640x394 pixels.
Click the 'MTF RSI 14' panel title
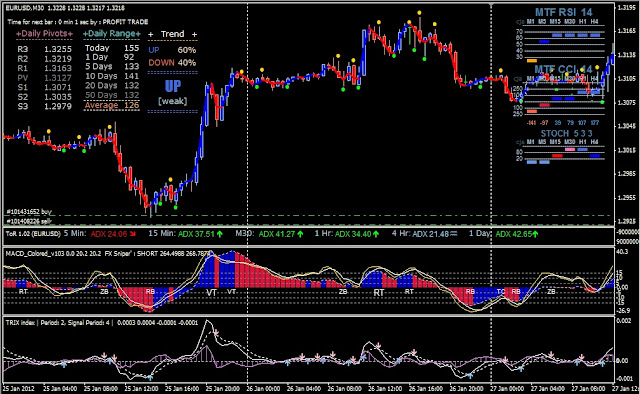pos(563,12)
